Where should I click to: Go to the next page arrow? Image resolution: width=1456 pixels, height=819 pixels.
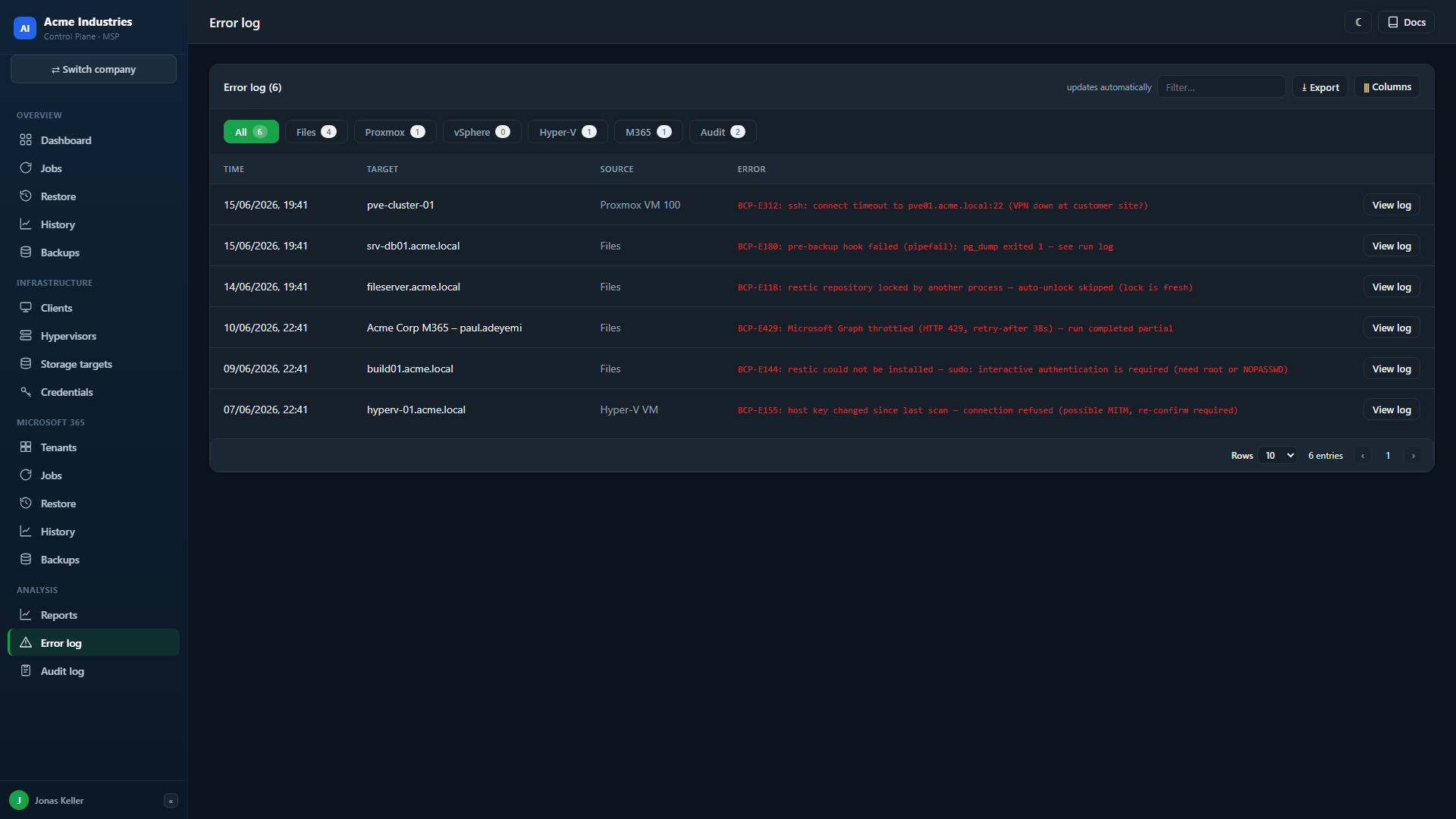point(1414,456)
